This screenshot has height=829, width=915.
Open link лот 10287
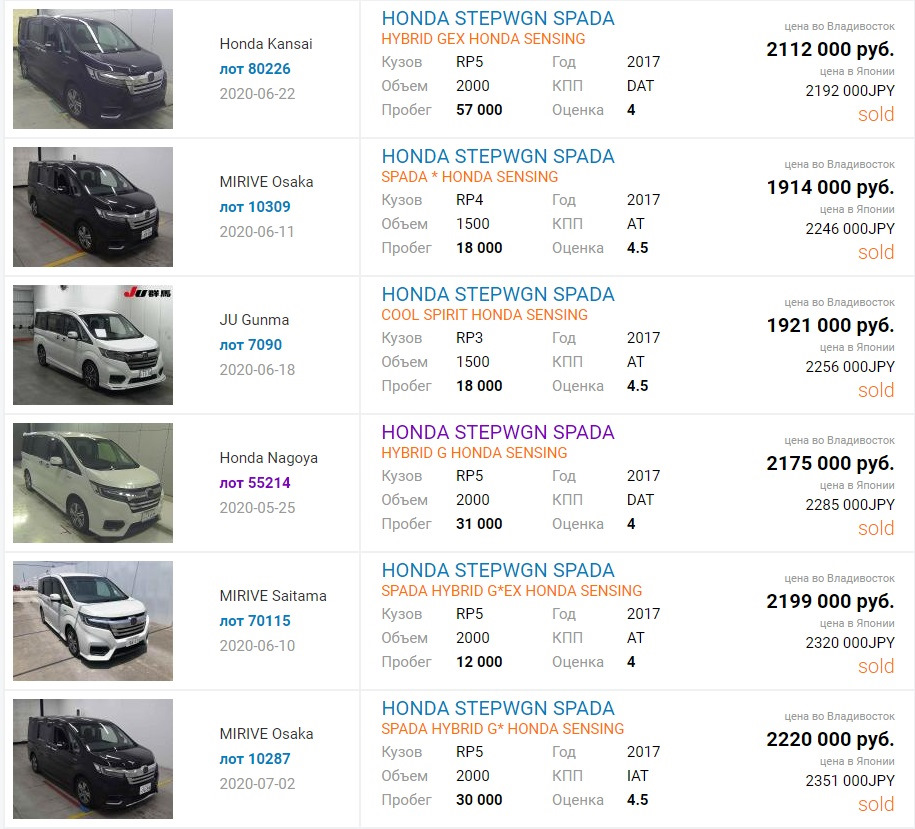(255, 759)
